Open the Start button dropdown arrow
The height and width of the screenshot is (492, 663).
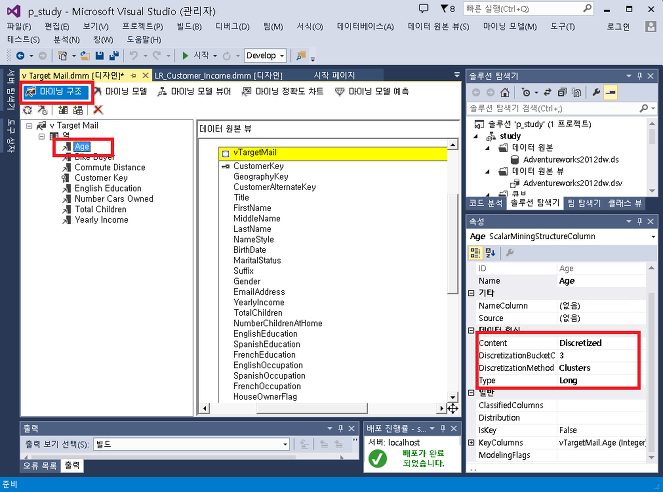pyautogui.click(x=215, y=56)
